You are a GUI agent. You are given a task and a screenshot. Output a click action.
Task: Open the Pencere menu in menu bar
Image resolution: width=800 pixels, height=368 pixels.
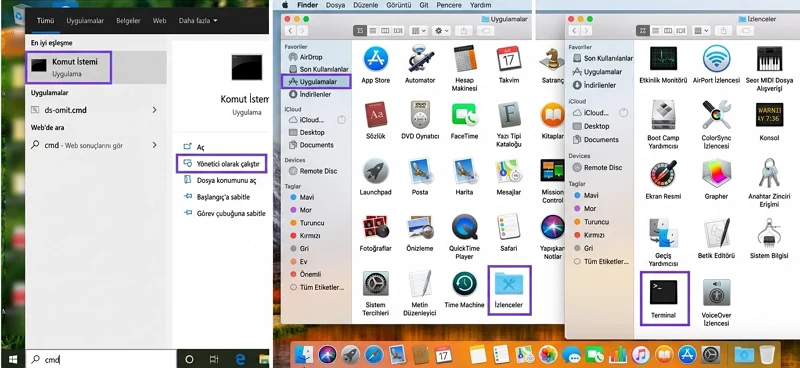pyautogui.click(x=448, y=5)
